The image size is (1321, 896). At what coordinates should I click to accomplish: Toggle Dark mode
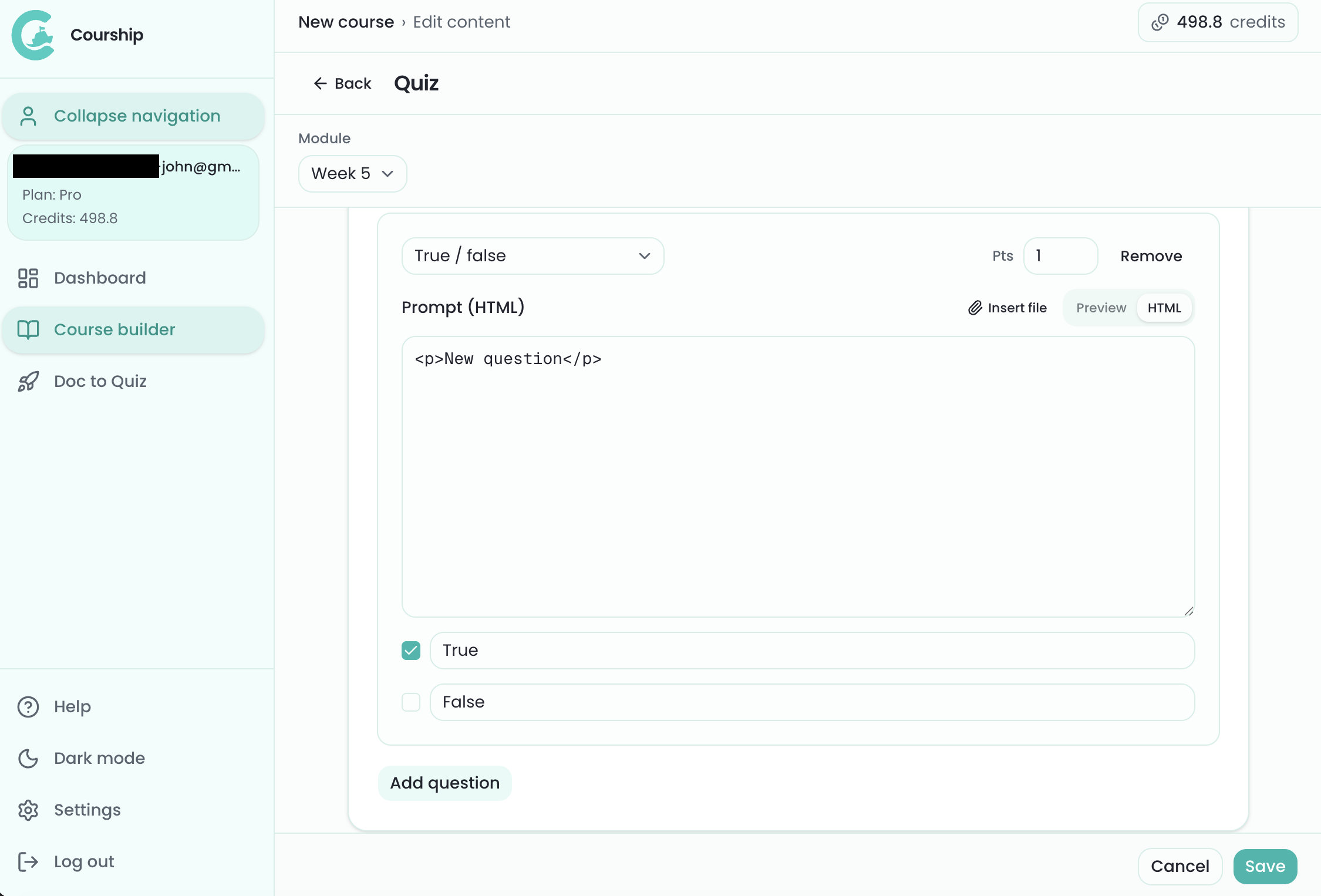133,759
